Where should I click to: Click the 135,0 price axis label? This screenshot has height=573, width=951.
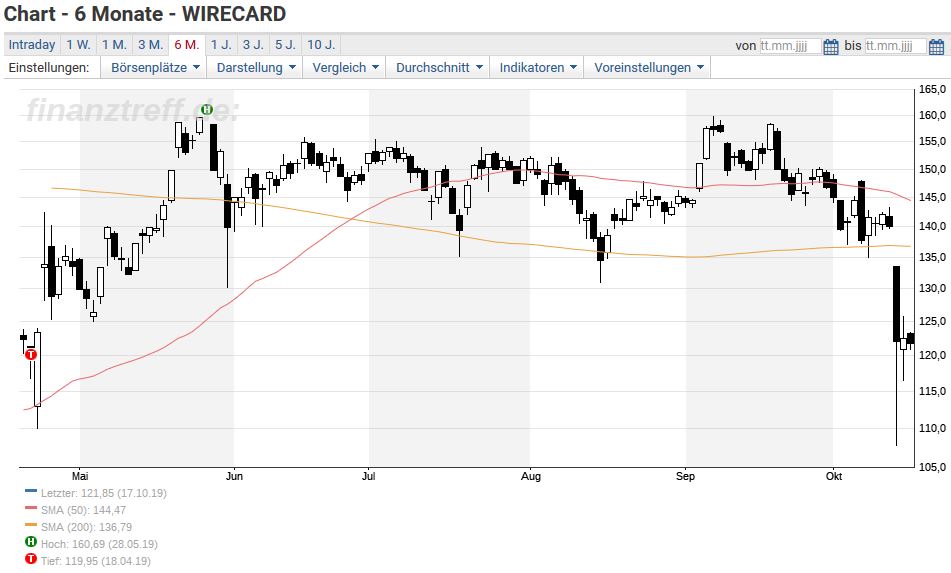coord(932,257)
